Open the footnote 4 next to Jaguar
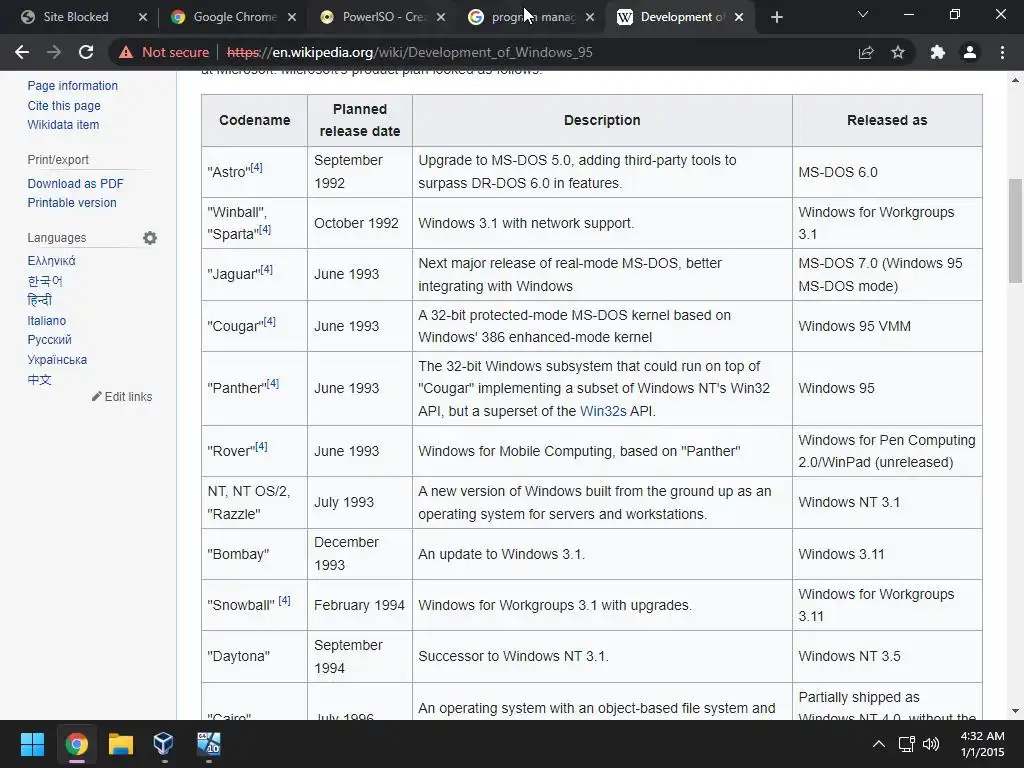This screenshot has height=768, width=1024. [266, 270]
